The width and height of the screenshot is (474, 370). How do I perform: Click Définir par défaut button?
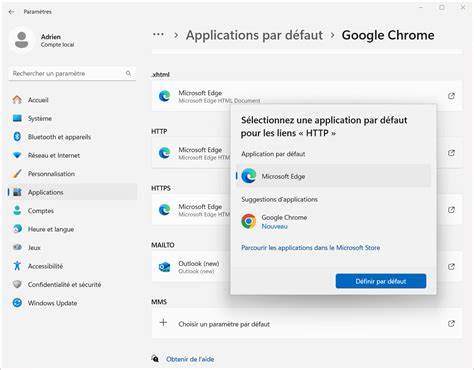[381, 281]
